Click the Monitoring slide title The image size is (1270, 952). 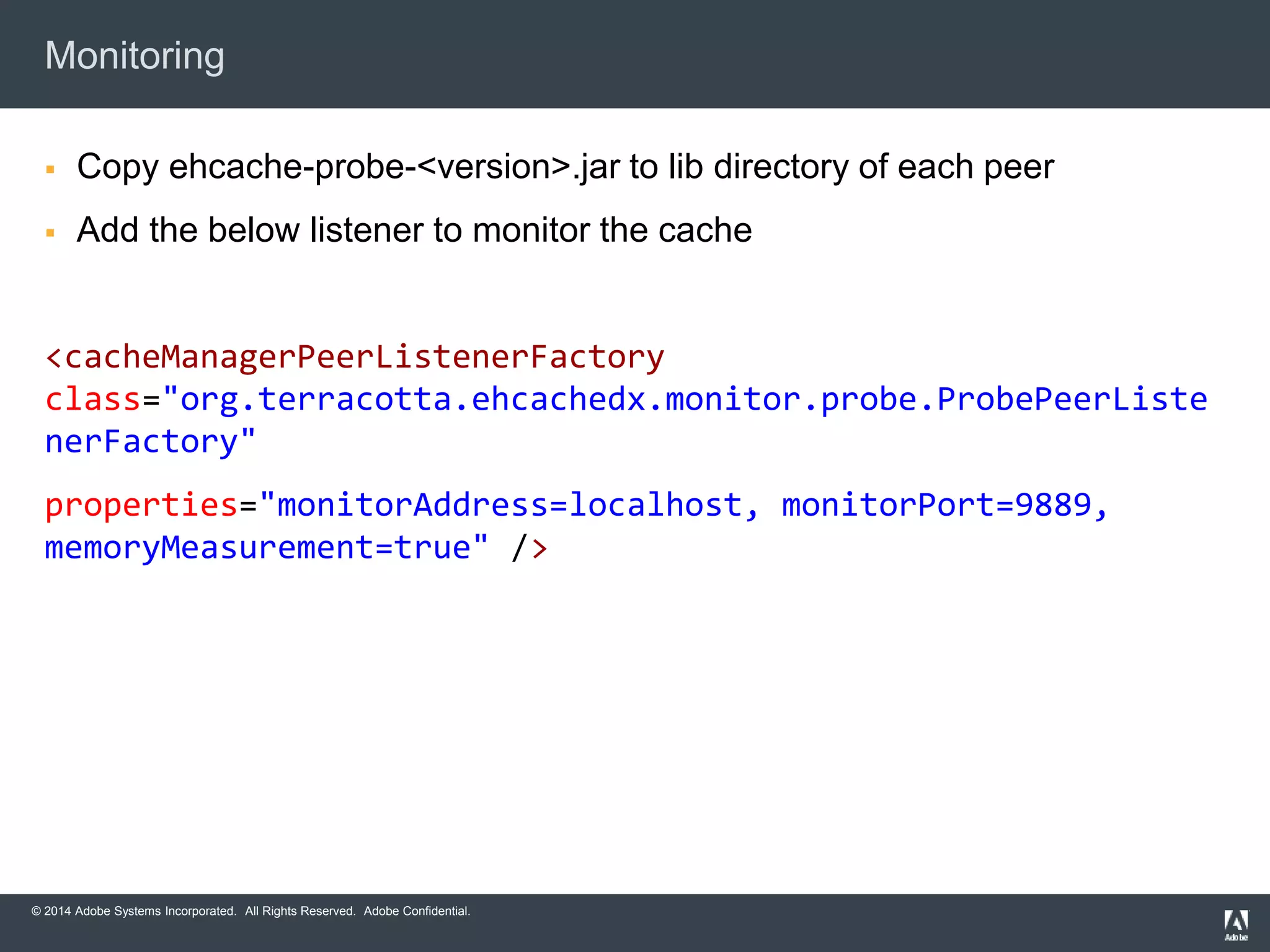[135, 56]
